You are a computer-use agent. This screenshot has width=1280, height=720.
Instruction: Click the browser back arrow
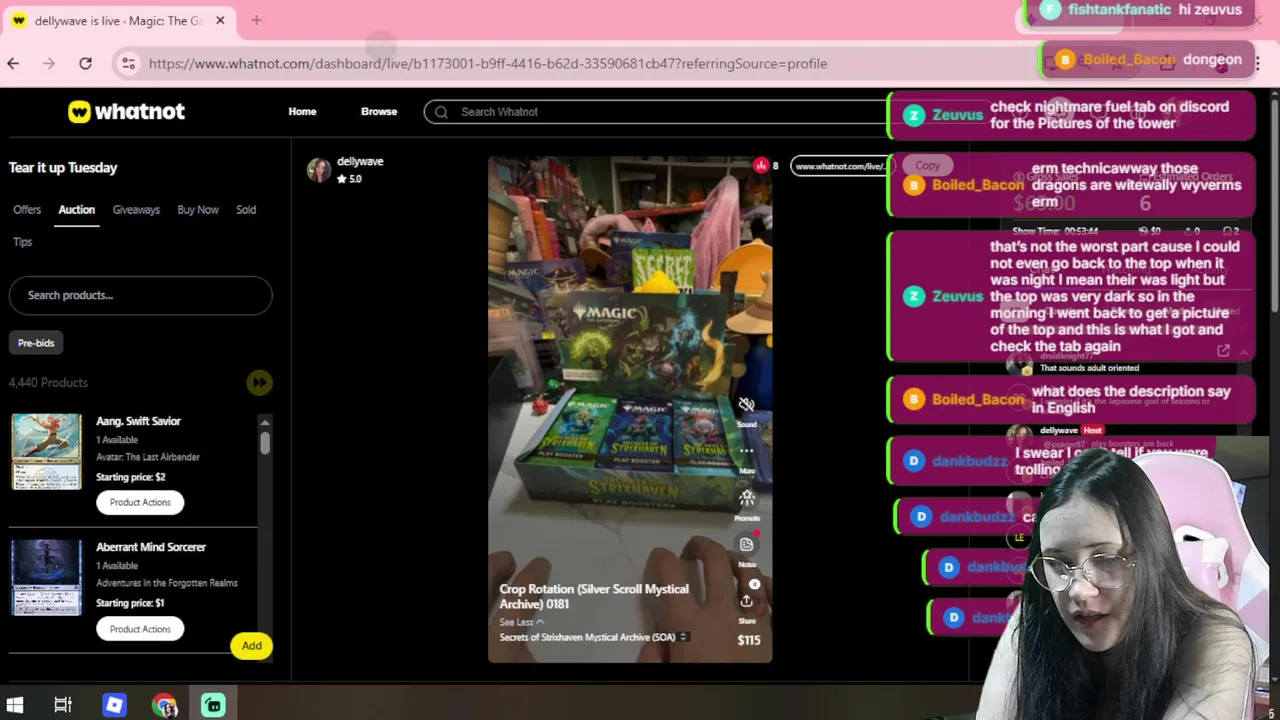click(x=13, y=63)
